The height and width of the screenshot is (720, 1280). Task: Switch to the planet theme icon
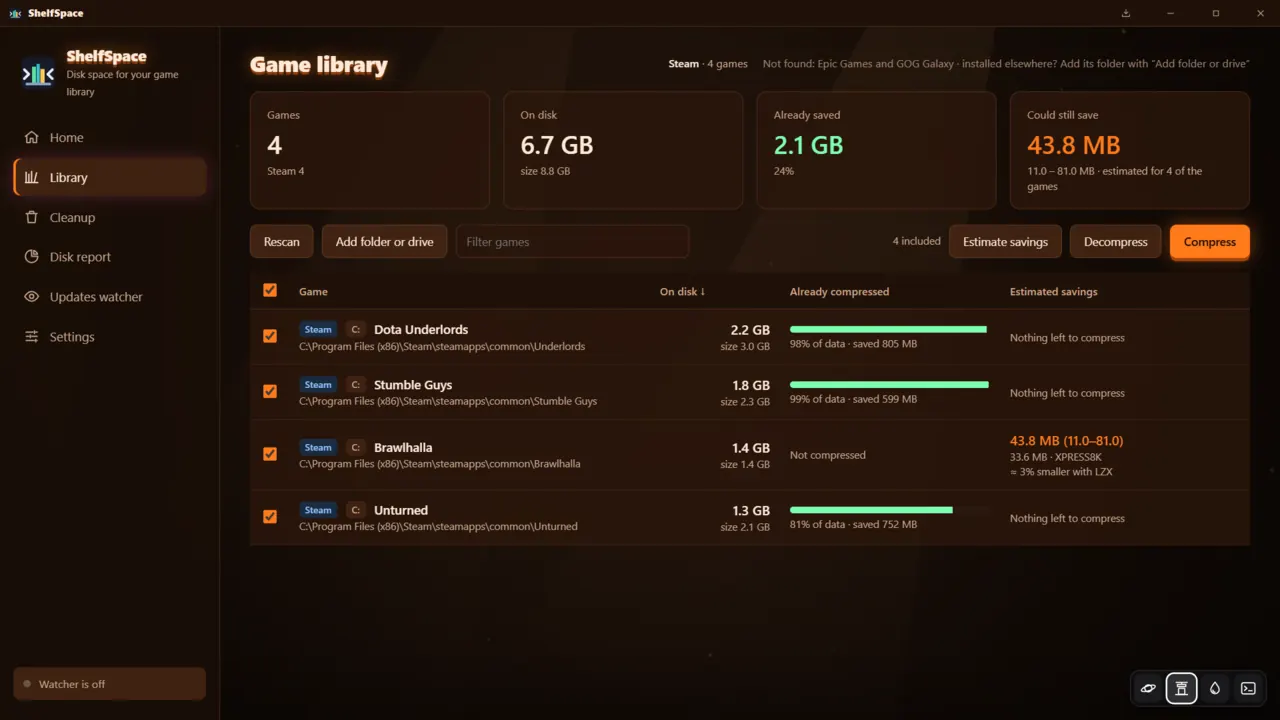[x=1148, y=688]
